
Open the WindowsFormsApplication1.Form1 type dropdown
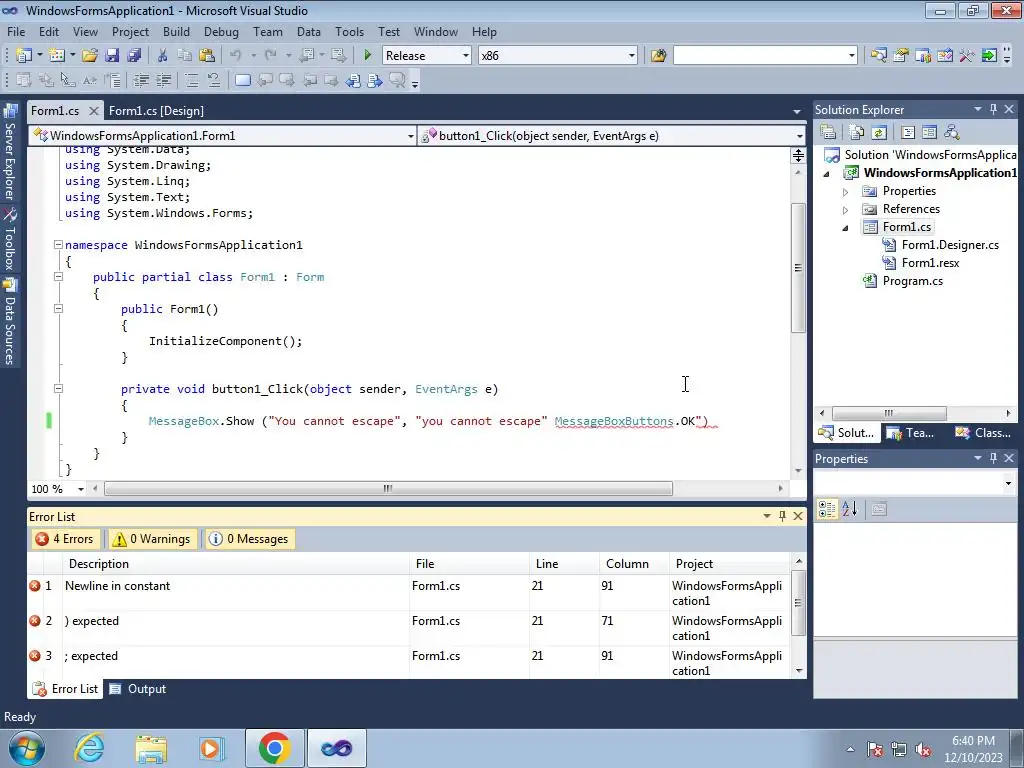click(410, 136)
